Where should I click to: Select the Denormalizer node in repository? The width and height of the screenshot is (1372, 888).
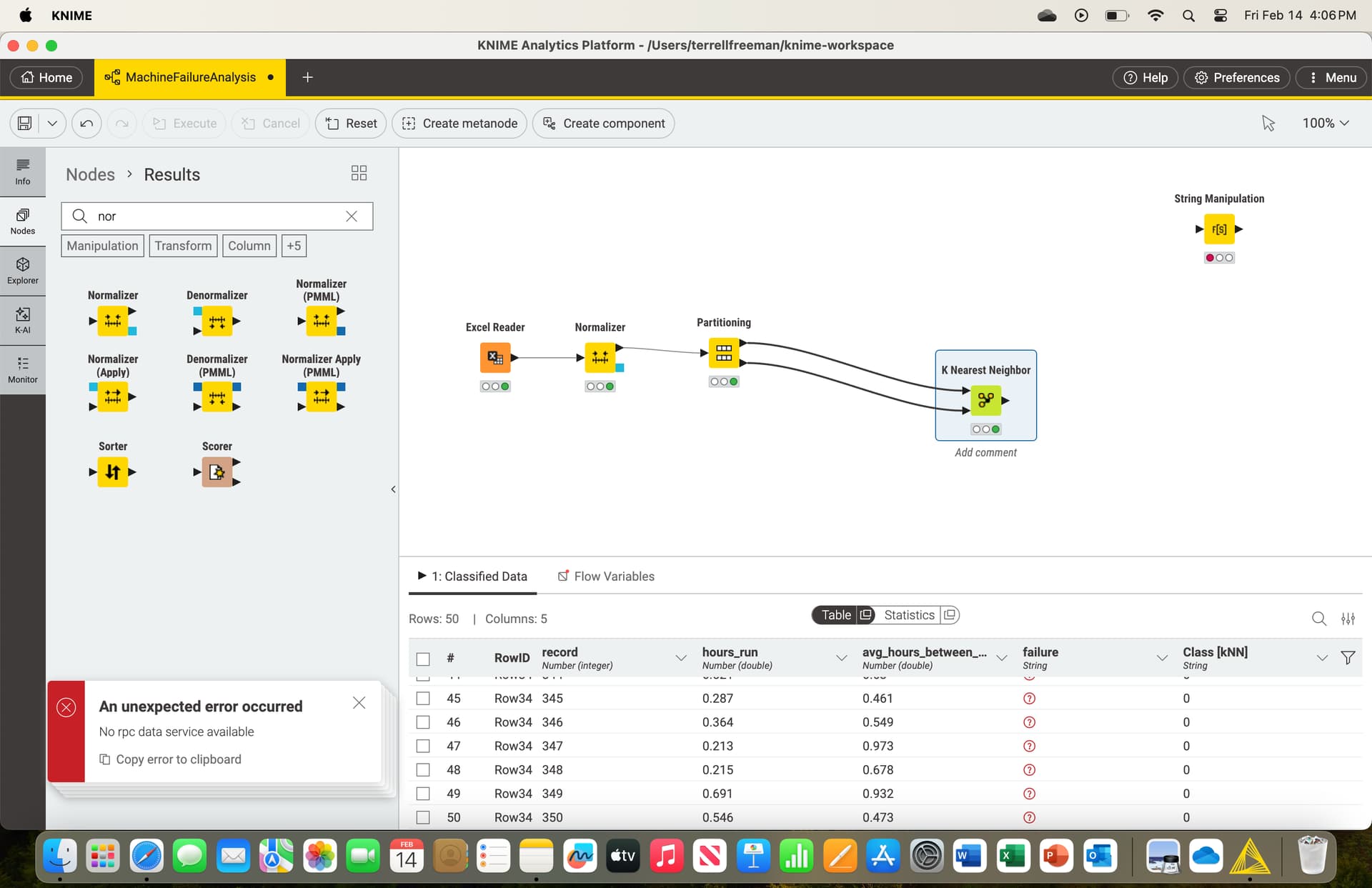(217, 321)
